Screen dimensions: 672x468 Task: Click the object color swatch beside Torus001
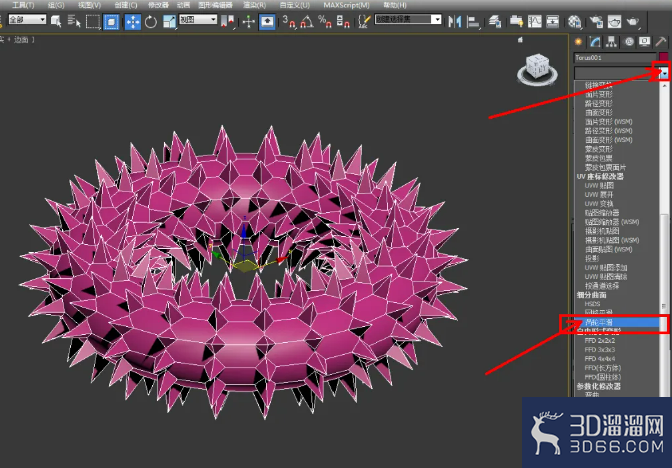(x=663, y=57)
